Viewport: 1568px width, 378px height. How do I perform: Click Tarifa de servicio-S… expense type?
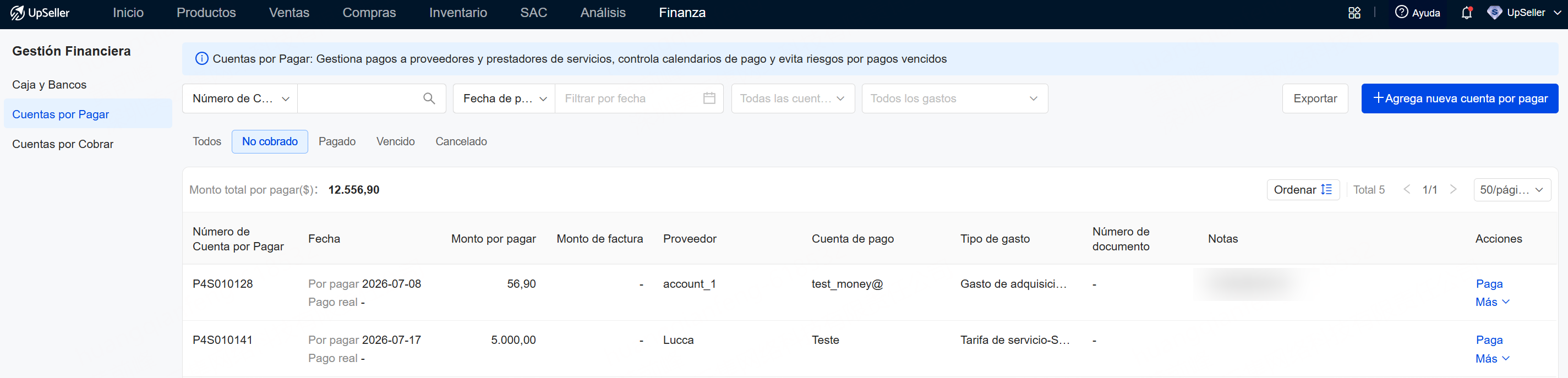pyautogui.click(x=1015, y=340)
